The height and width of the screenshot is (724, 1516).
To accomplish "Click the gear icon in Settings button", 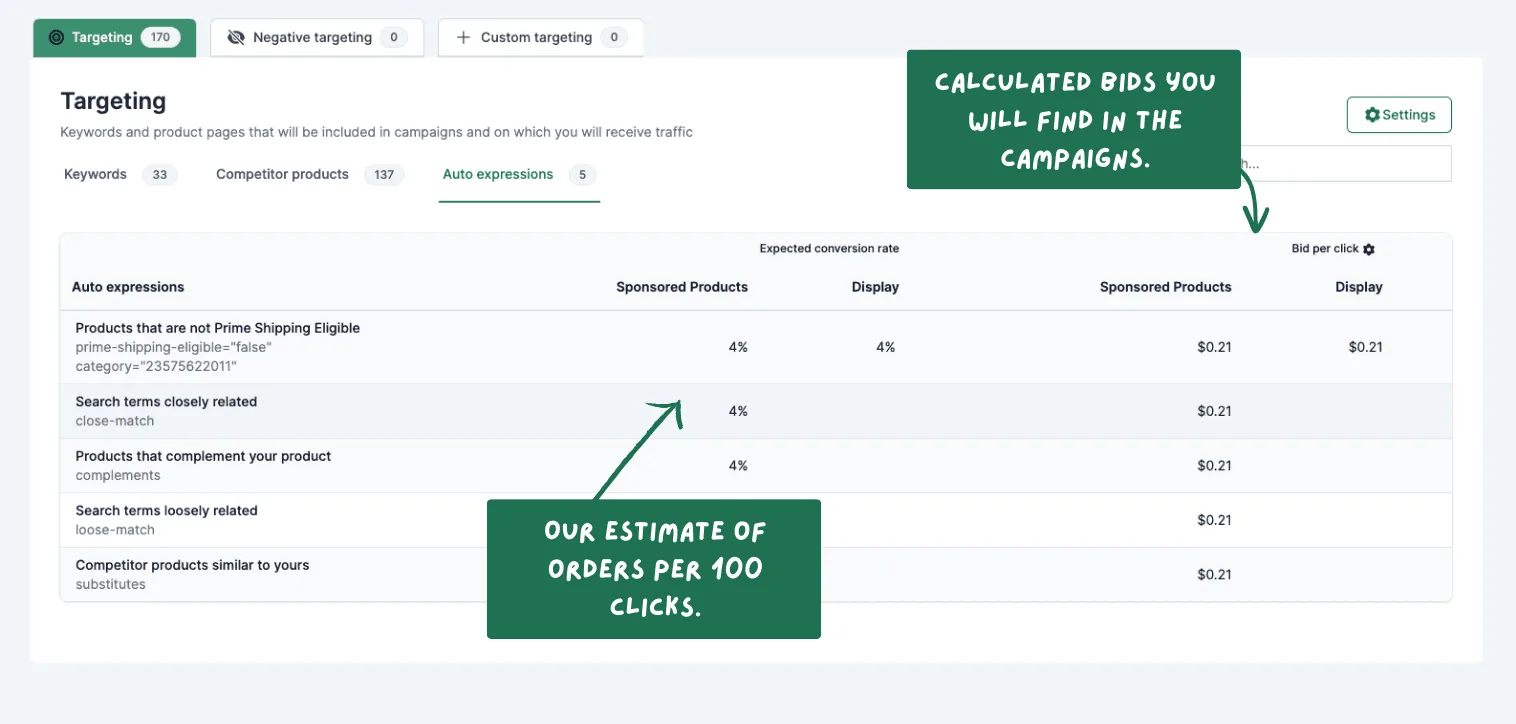I will (1372, 115).
